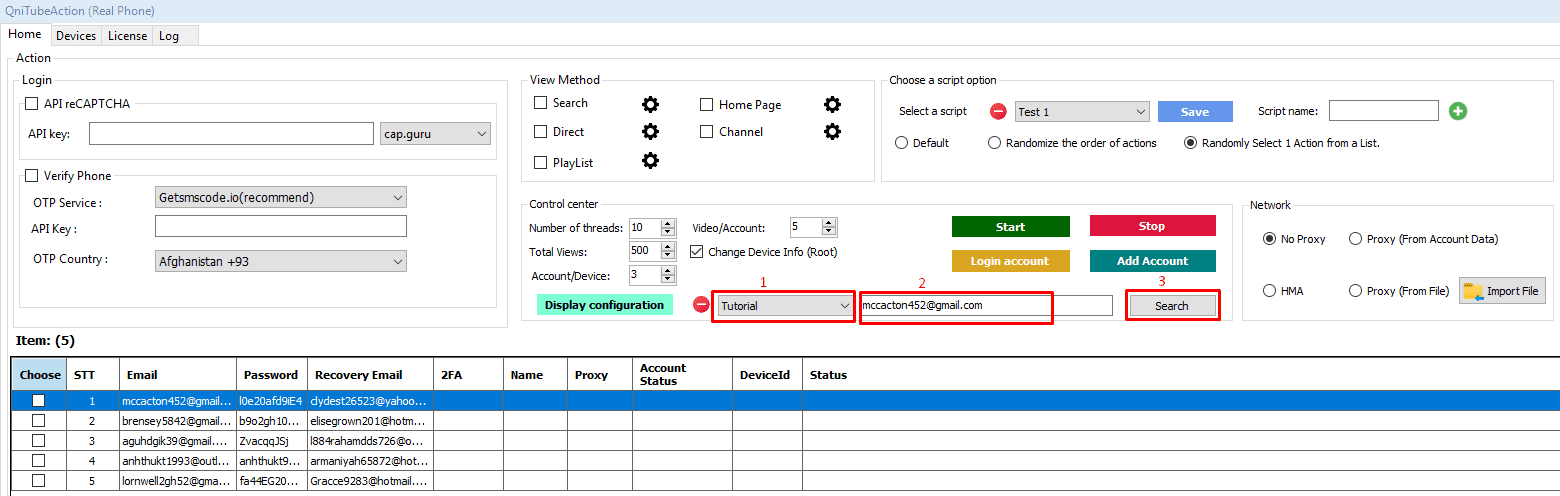
Task: Click the Account Status column header
Action: point(683,375)
